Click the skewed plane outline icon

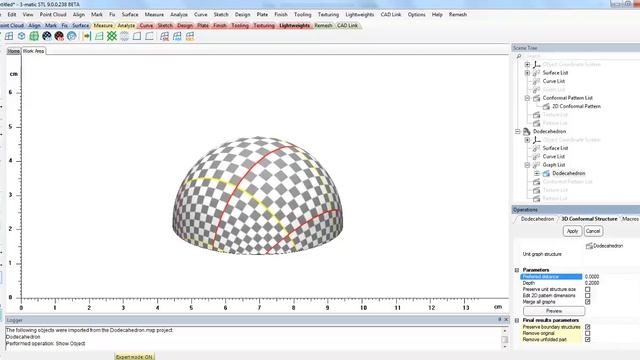(150, 36)
